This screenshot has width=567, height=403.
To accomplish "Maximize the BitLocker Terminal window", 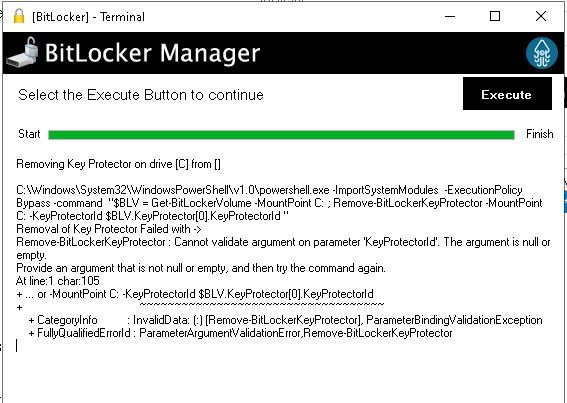I will click(495, 16).
